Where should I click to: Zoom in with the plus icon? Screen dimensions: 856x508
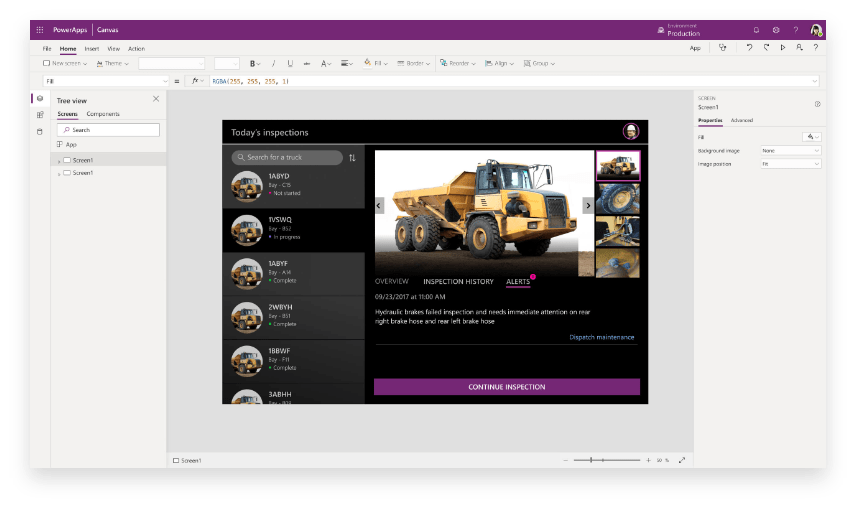[x=648, y=461]
